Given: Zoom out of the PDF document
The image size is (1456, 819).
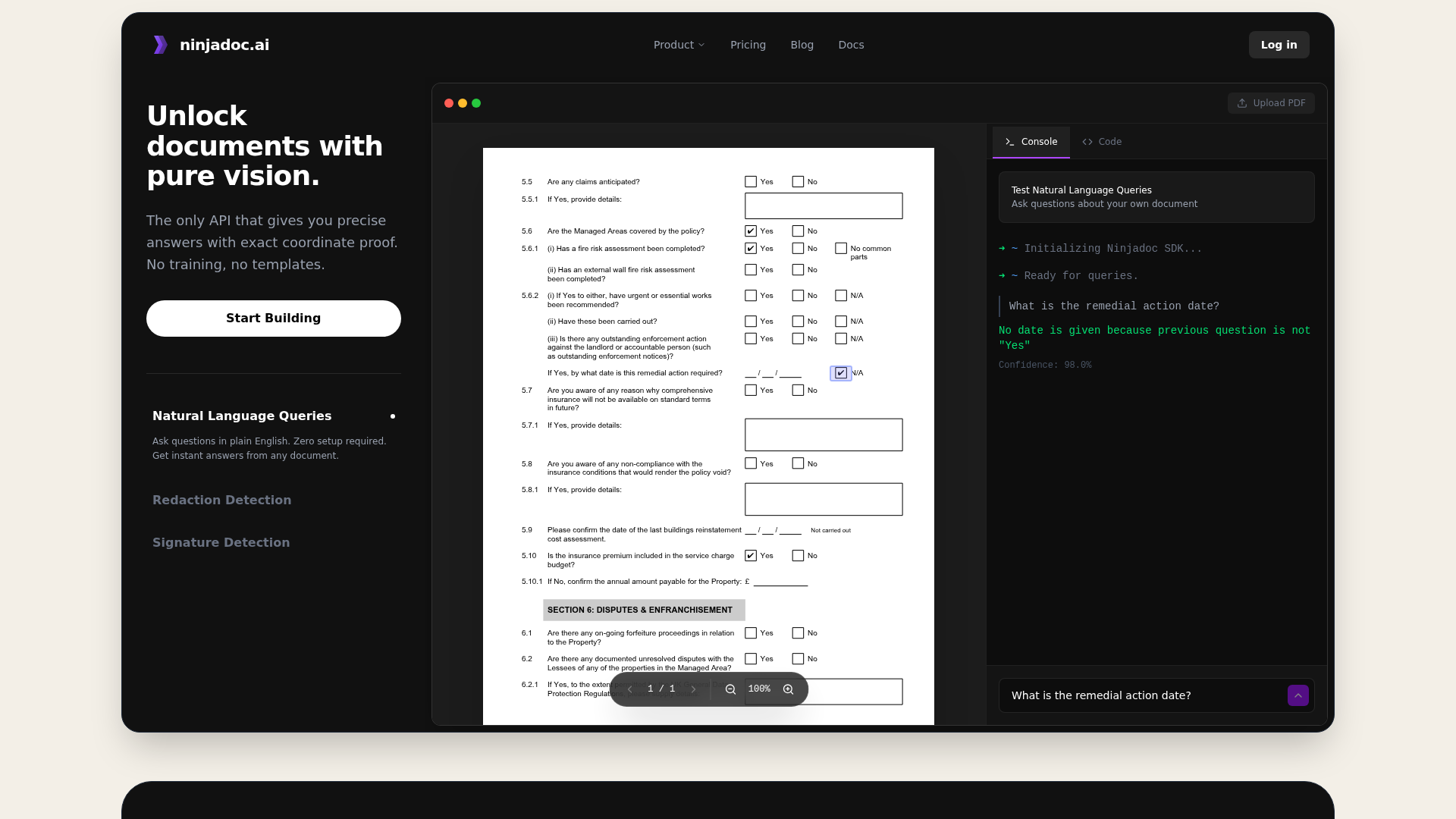Looking at the screenshot, I should click(730, 689).
